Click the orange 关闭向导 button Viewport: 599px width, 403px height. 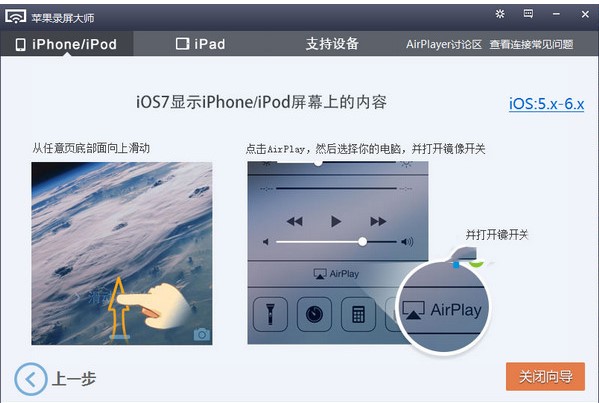(545, 377)
